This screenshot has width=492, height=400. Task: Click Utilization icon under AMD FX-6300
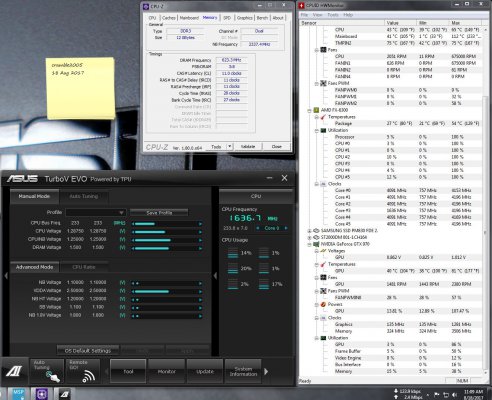click(x=323, y=130)
